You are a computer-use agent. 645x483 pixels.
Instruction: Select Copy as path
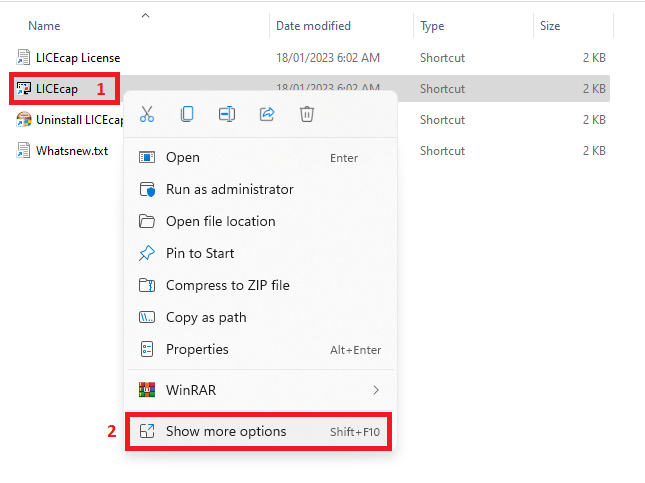pos(261,317)
